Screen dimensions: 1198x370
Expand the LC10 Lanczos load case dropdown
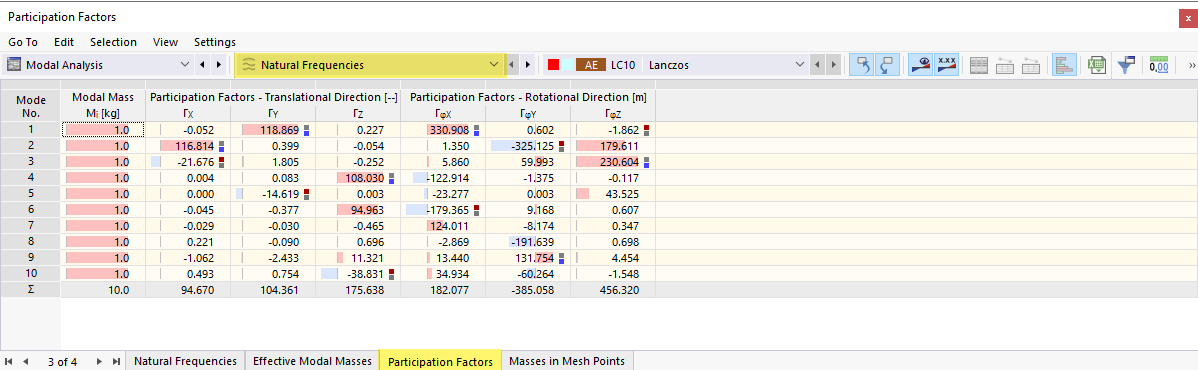coord(800,65)
